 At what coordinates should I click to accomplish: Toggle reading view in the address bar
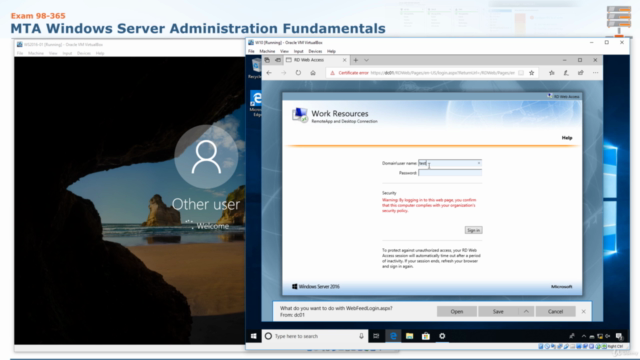coord(521,73)
